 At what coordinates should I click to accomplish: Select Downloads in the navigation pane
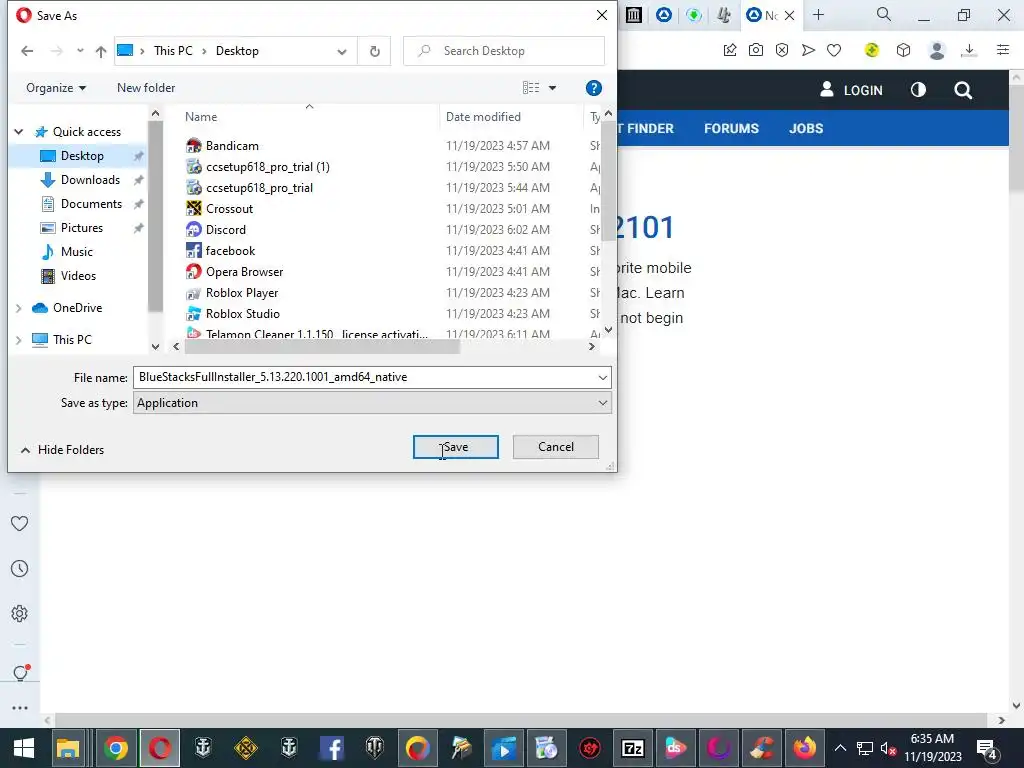click(90, 180)
